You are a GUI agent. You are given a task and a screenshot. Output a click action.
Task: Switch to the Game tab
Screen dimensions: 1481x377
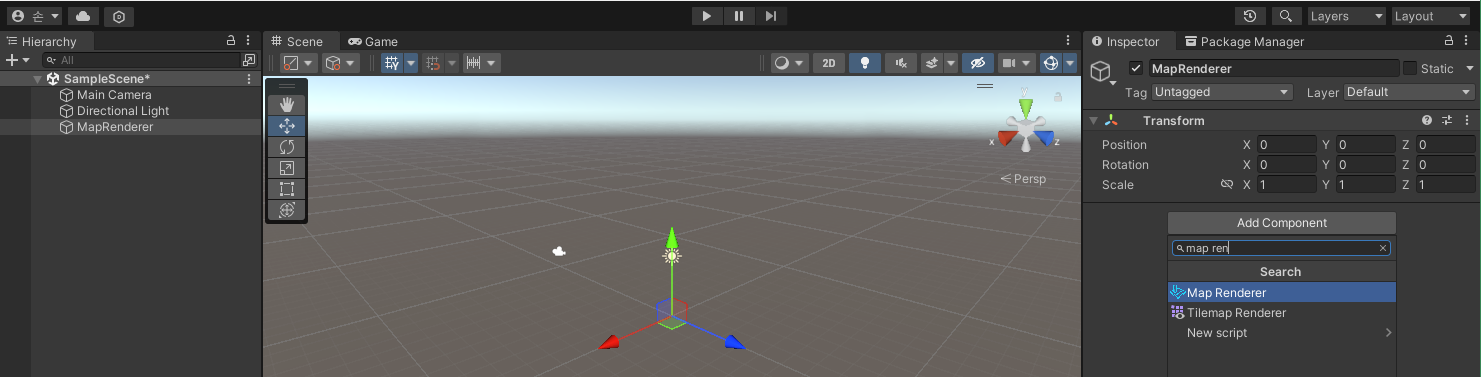(x=373, y=41)
